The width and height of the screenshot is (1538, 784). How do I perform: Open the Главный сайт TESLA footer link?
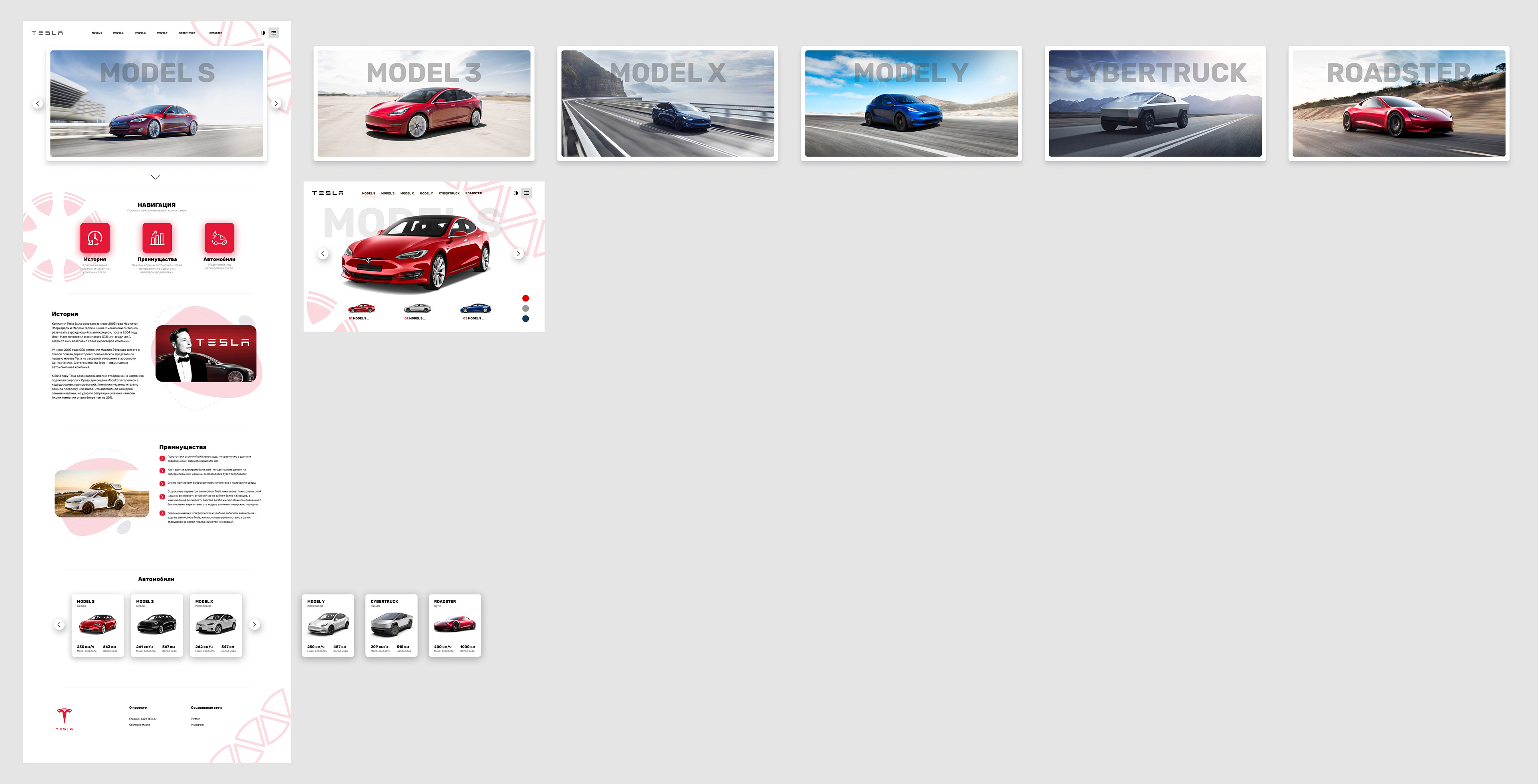click(142, 719)
